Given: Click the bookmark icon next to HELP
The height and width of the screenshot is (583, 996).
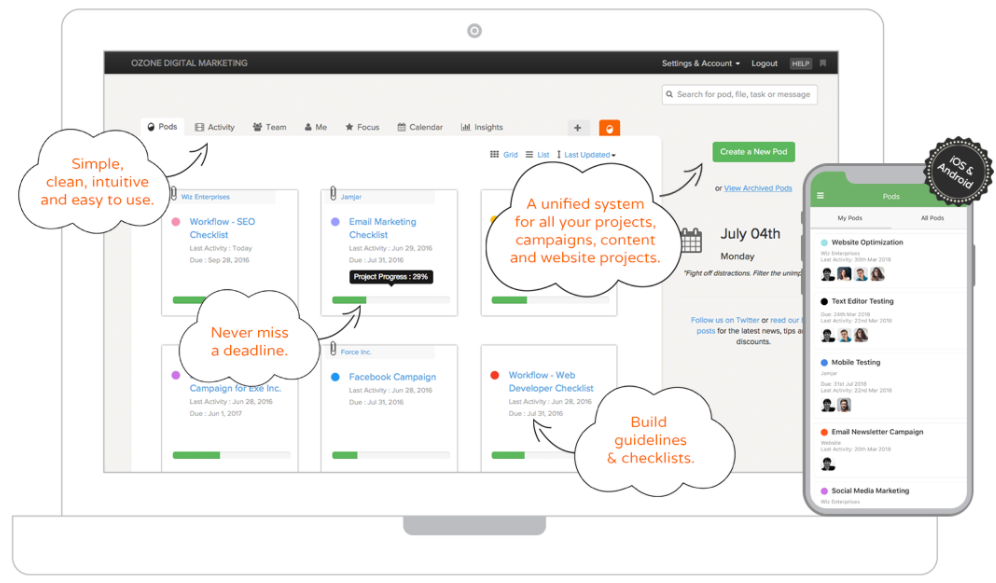Looking at the screenshot, I should point(823,63).
